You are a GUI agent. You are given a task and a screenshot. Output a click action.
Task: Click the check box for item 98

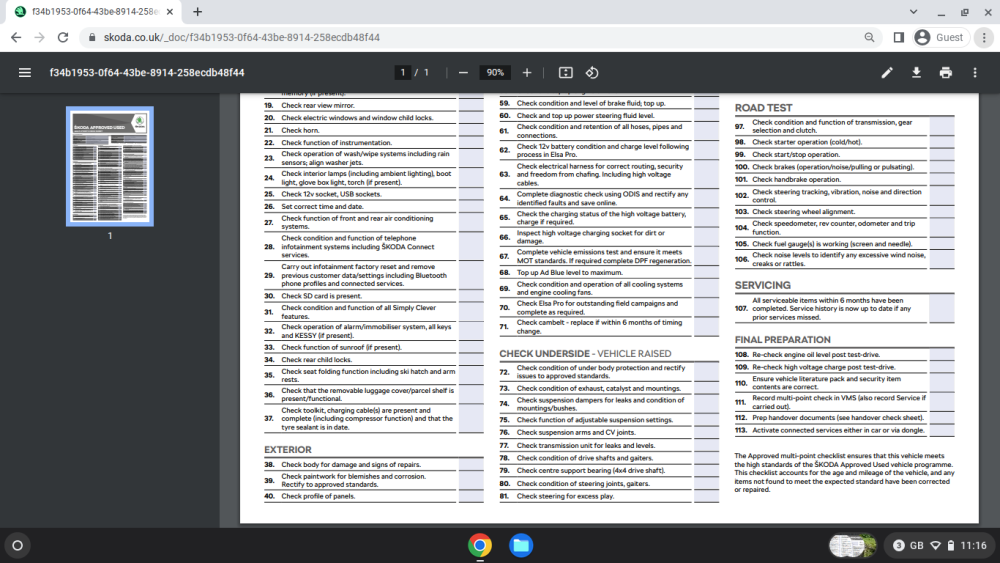(x=941, y=142)
